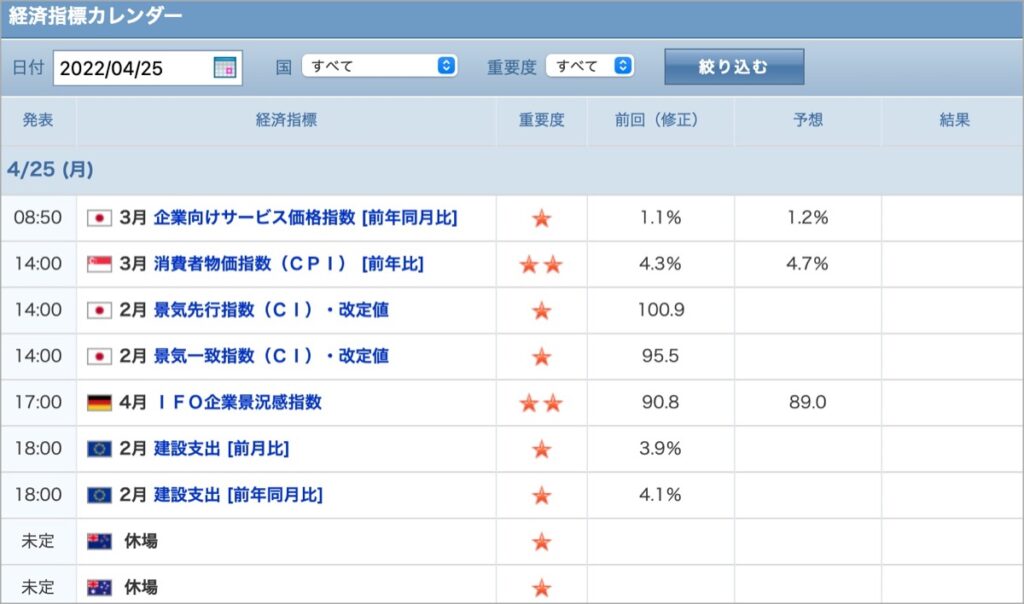The image size is (1024, 604).
Task: Click the New Zealand flag holiday row
Action: click(99, 541)
